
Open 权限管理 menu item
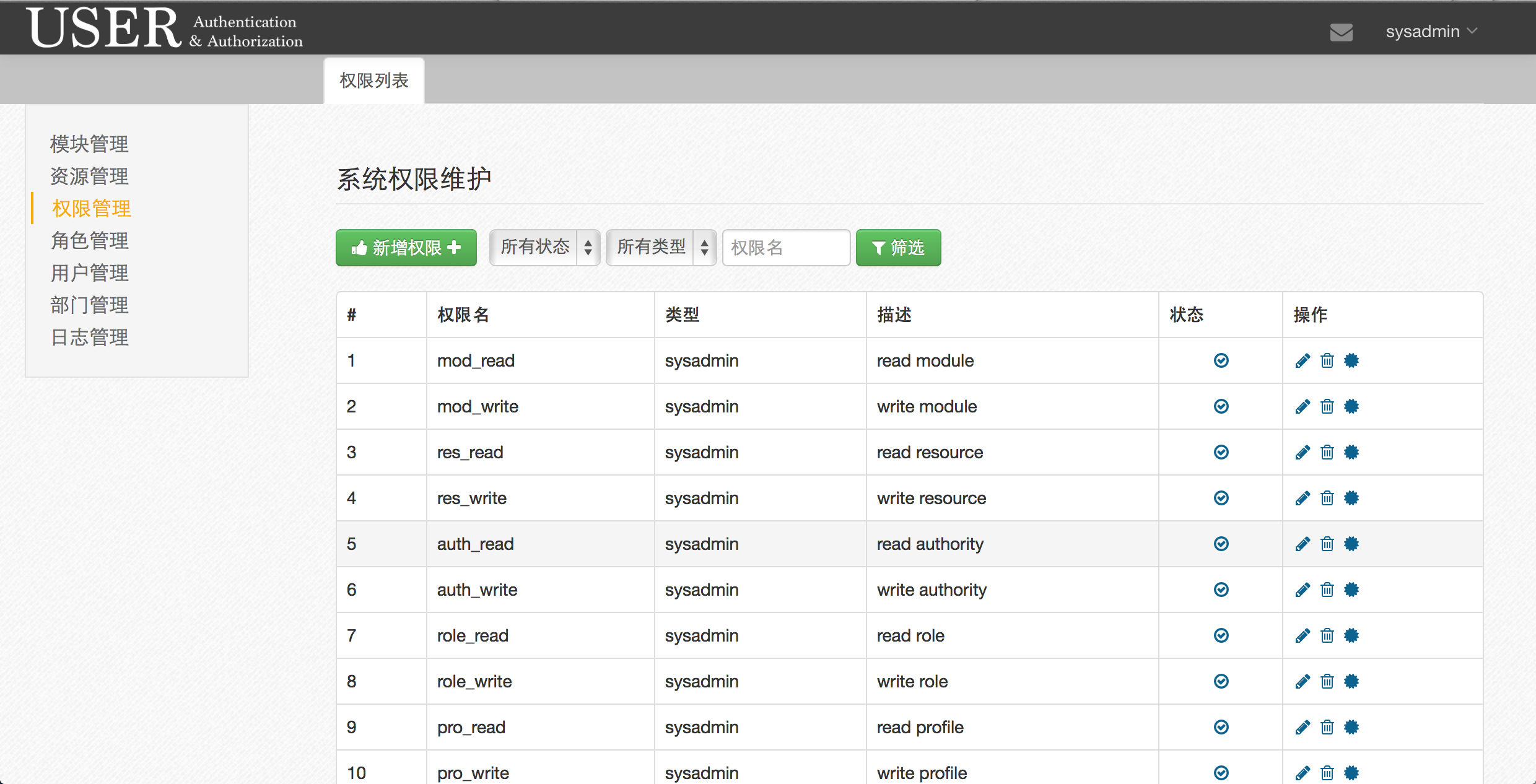(90, 207)
